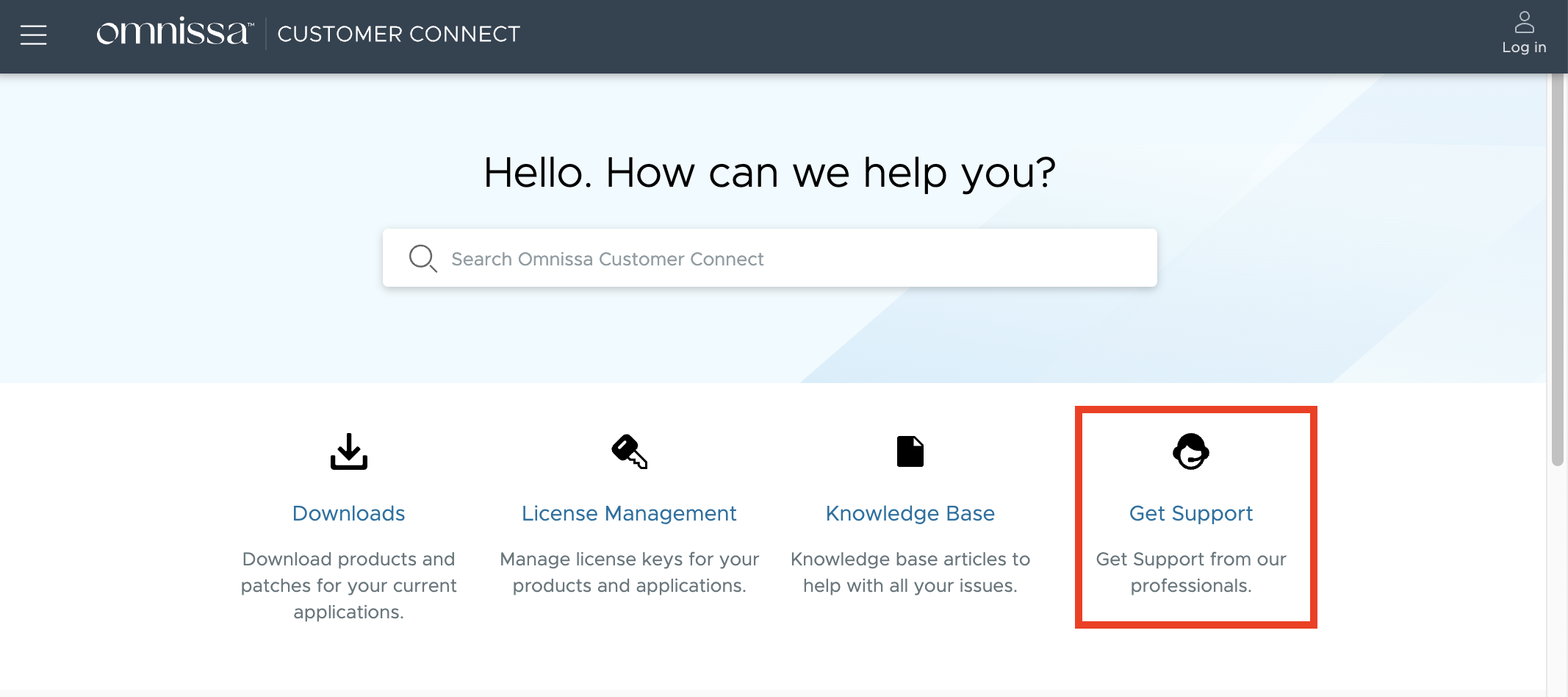Click the CUSTOMER CONNECT header title
Screen dimensions: 1568x697
point(398,34)
